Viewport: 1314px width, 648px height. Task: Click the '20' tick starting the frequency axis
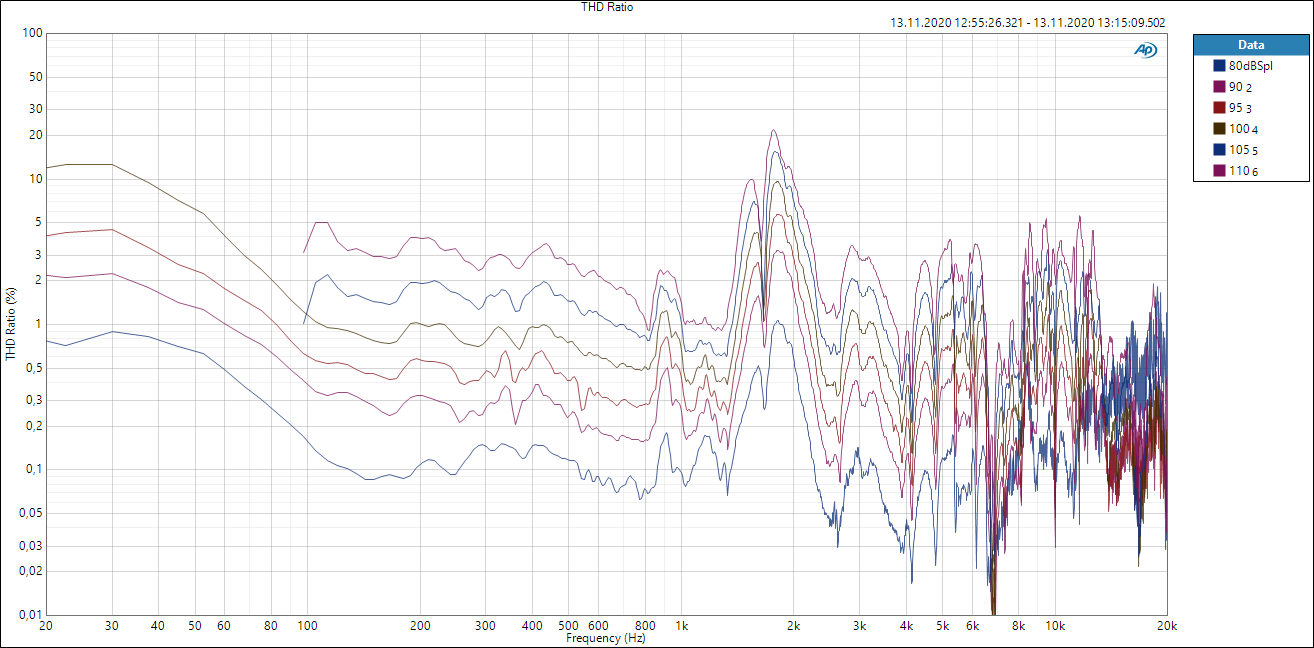pos(45,626)
